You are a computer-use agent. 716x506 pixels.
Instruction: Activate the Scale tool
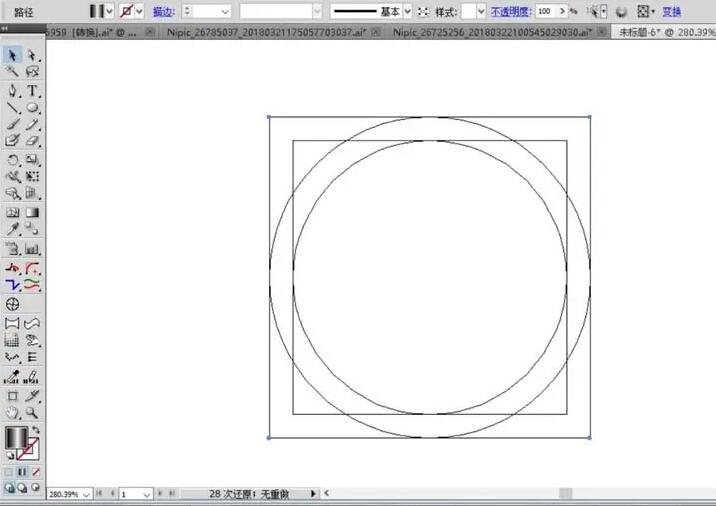(32, 160)
